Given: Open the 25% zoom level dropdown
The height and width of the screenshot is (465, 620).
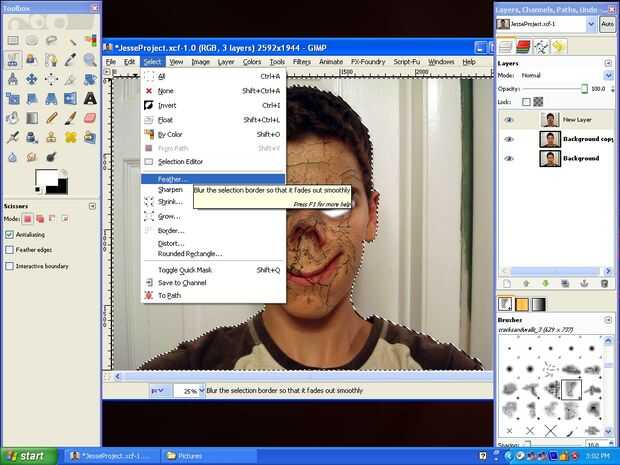Looking at the screenshot, I should point(202,391).
